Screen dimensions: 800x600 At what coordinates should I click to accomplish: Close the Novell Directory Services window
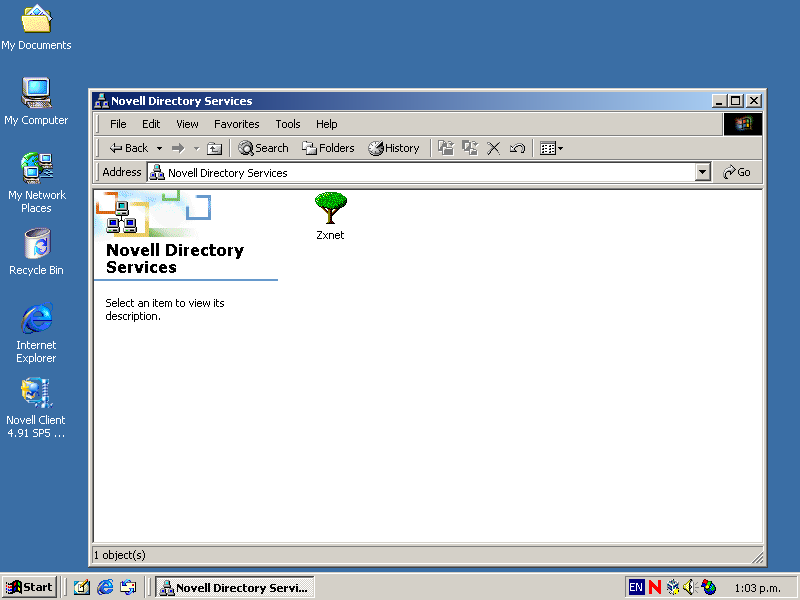(754, 101)
